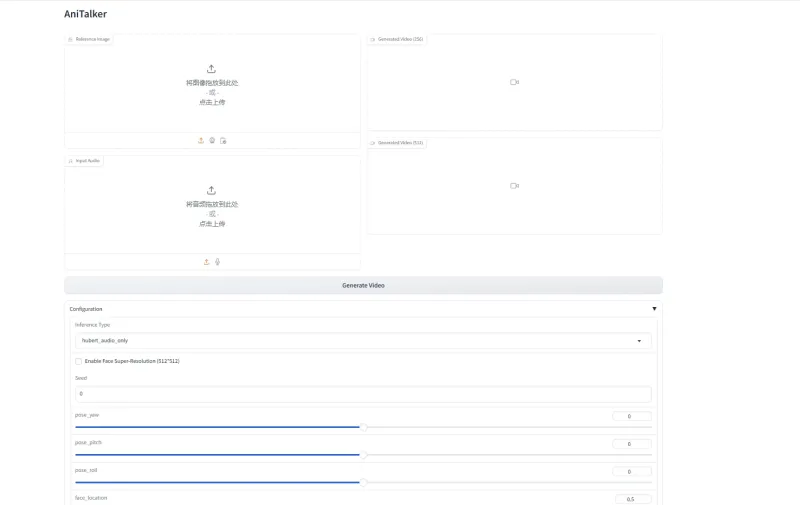Click the video camera icon in Generated Video (512)
Image resolution: width=800 pixels, height=505 pixels.
(x=514, y=186)
